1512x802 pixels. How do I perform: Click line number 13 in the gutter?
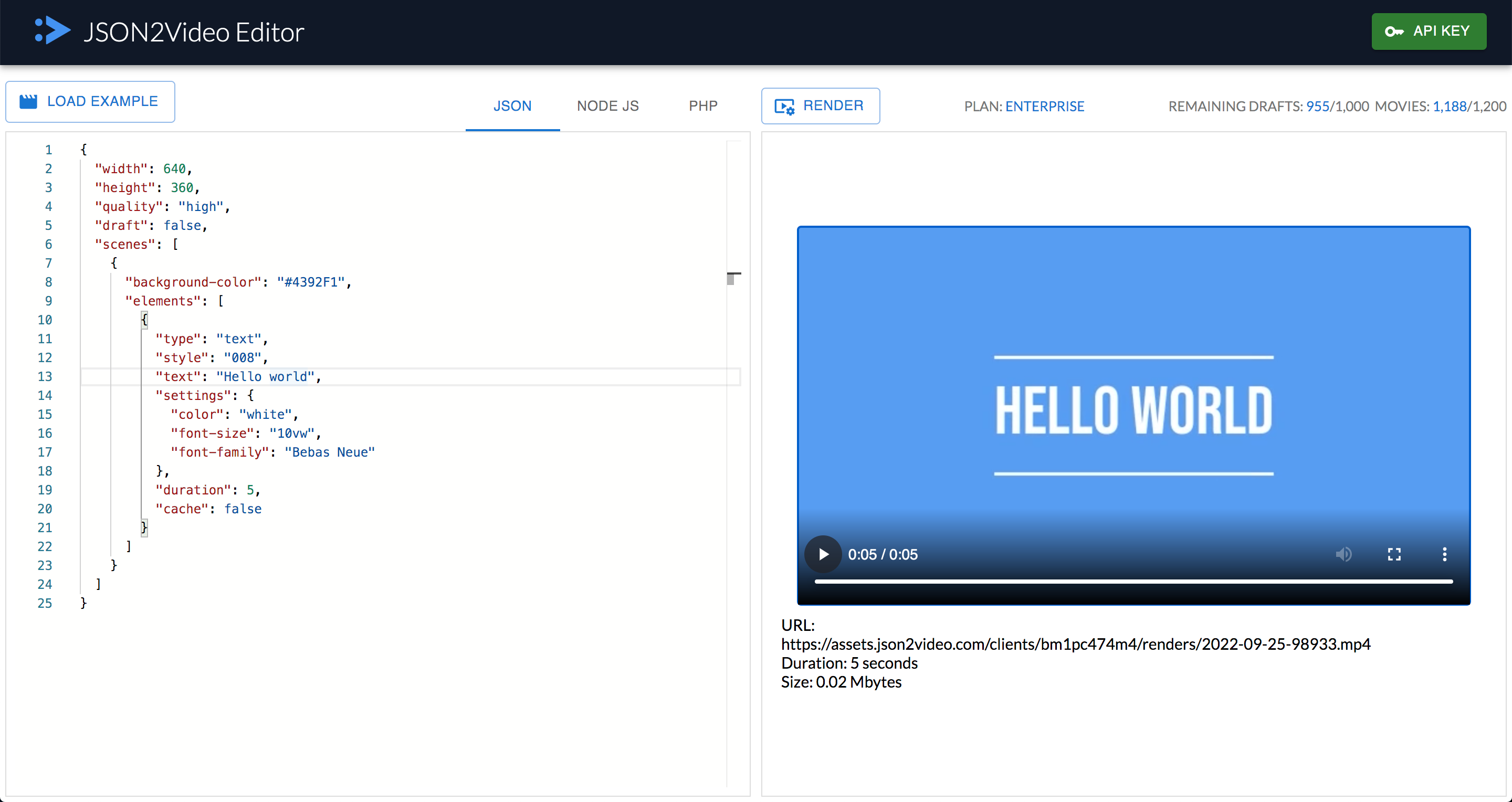[45, 377]
